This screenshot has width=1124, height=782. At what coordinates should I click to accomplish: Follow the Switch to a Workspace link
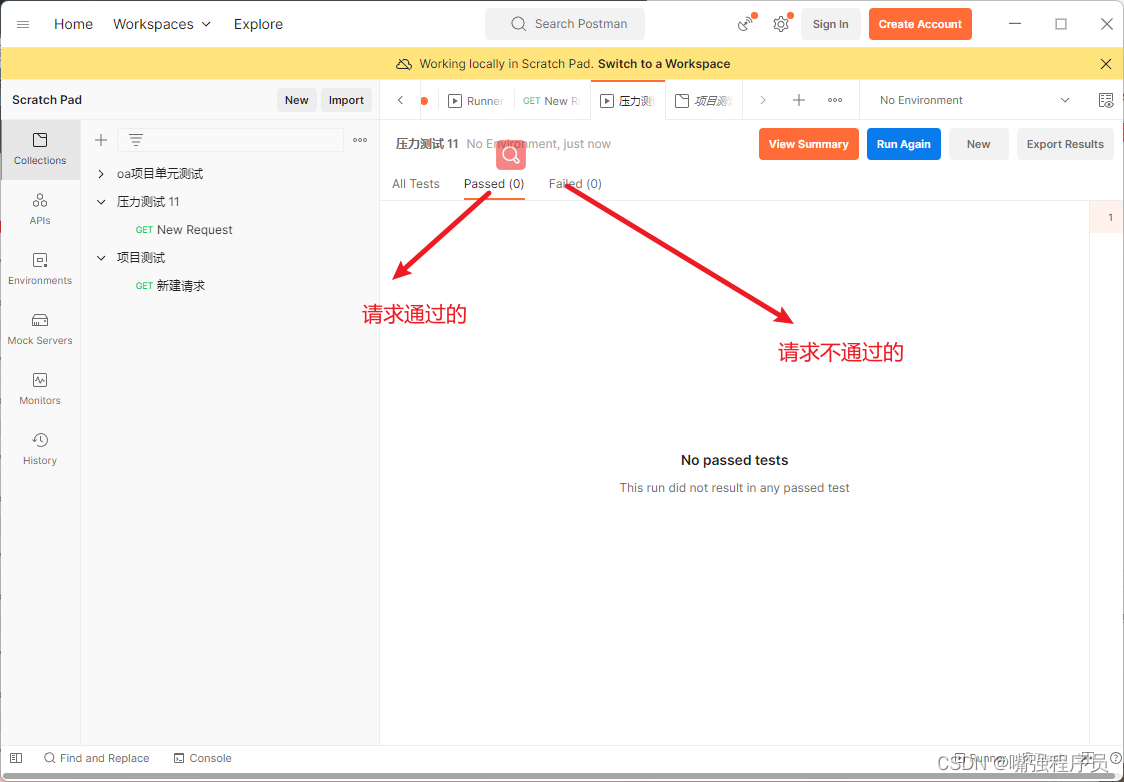click(664, 64)
